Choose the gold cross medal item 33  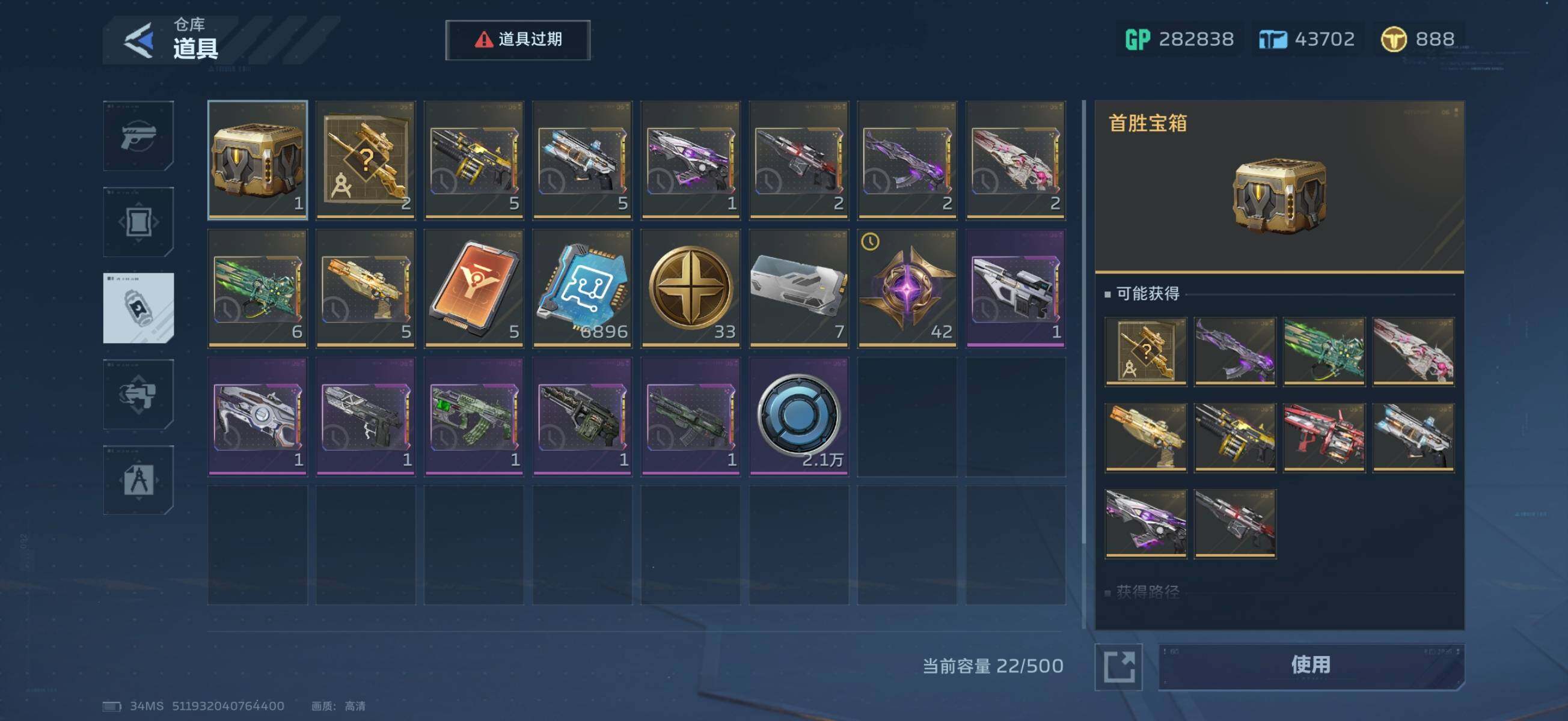tap(691, 288)
